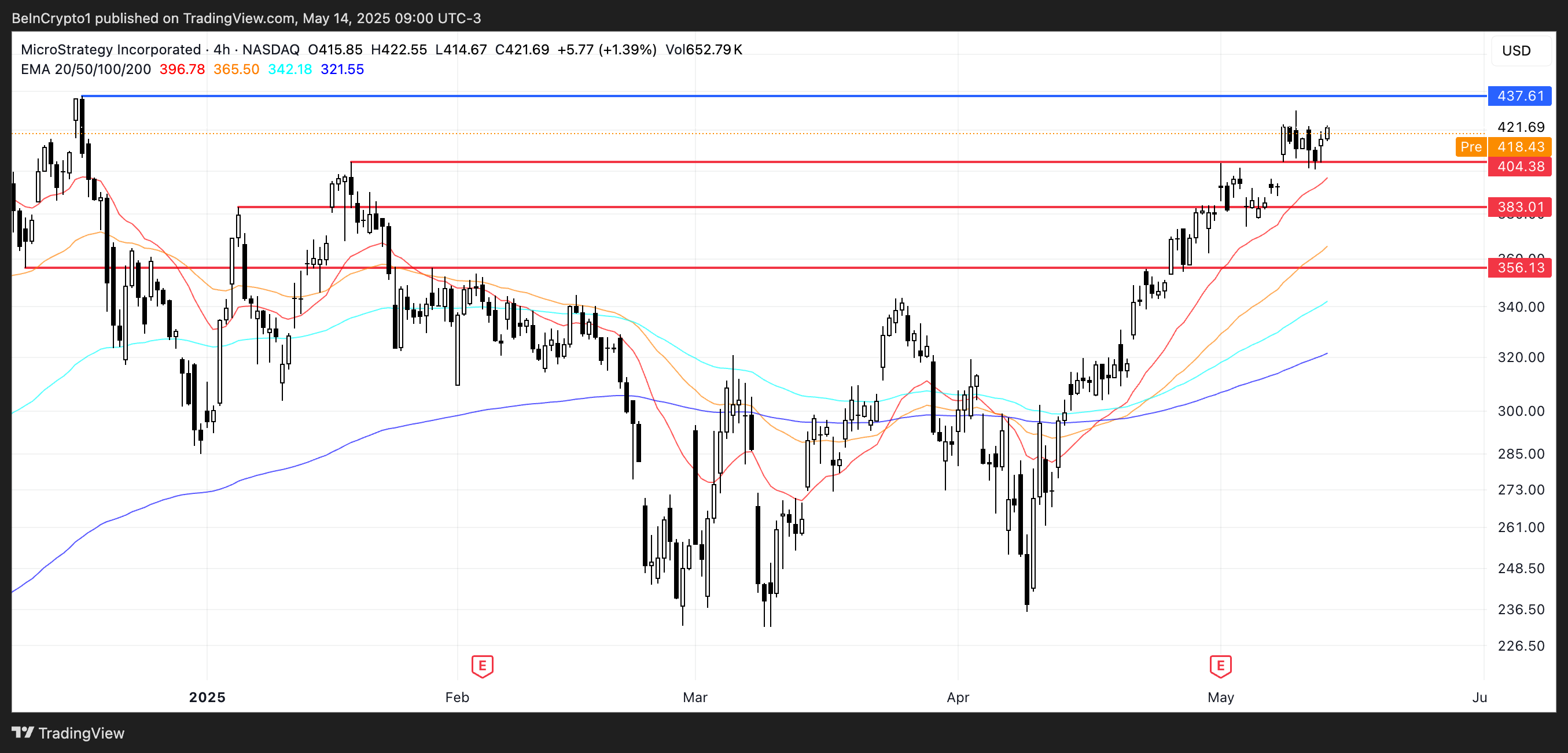The image size is (1568, 753).
Task: Click the 236.50 price axis label
Action: 1521,610
